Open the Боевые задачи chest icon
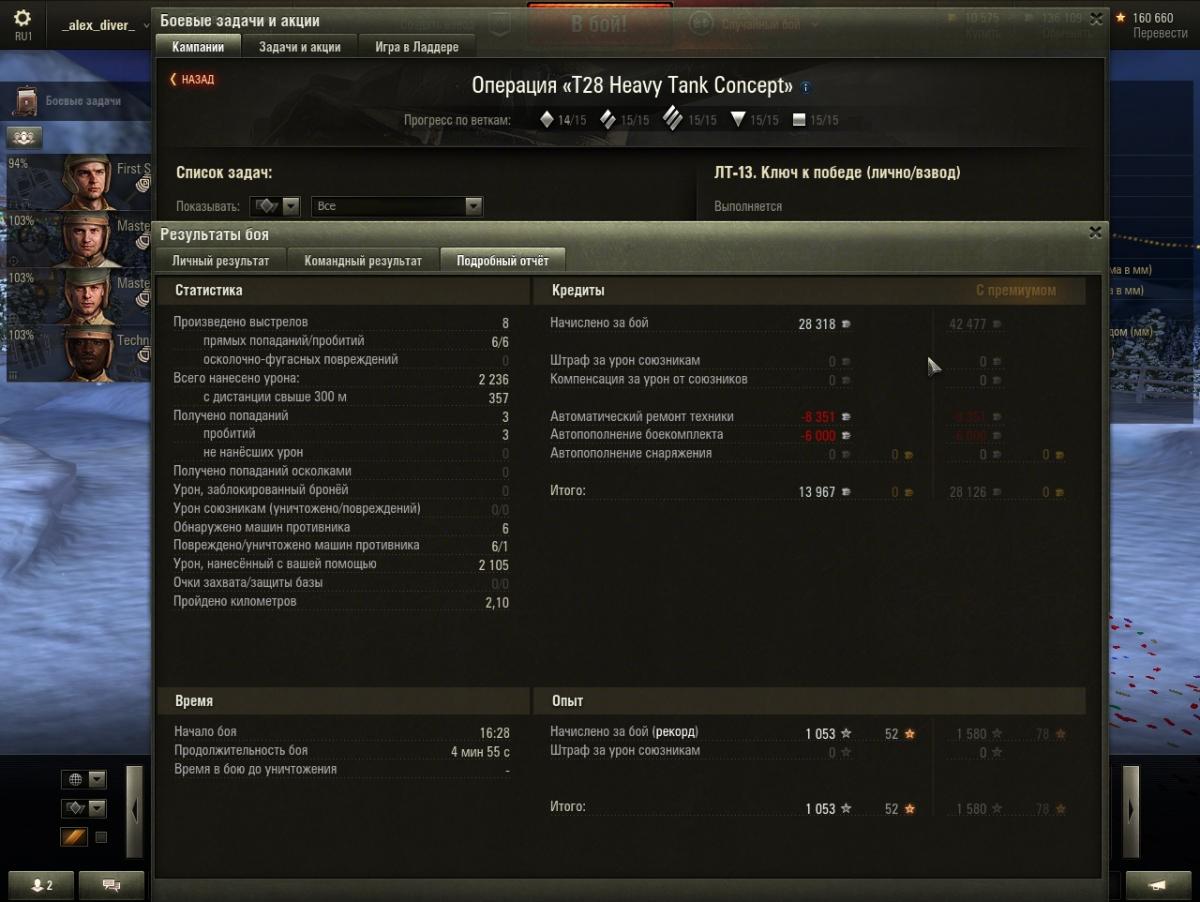The image size is (1200, 902). point(27,101)
